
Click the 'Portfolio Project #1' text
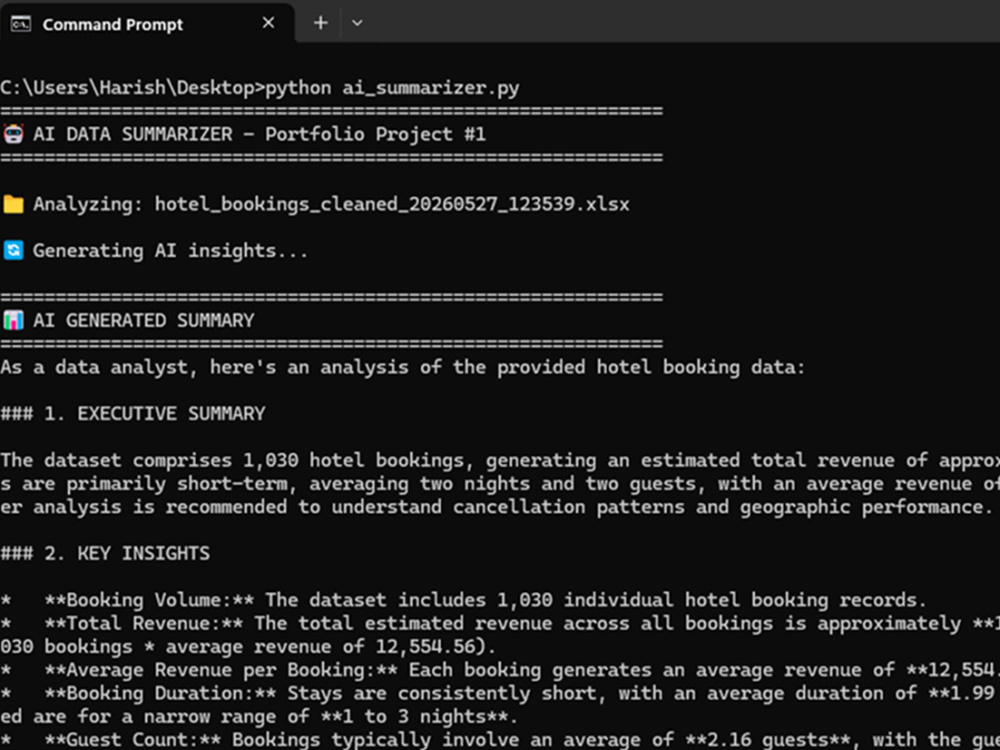[376, 134]
